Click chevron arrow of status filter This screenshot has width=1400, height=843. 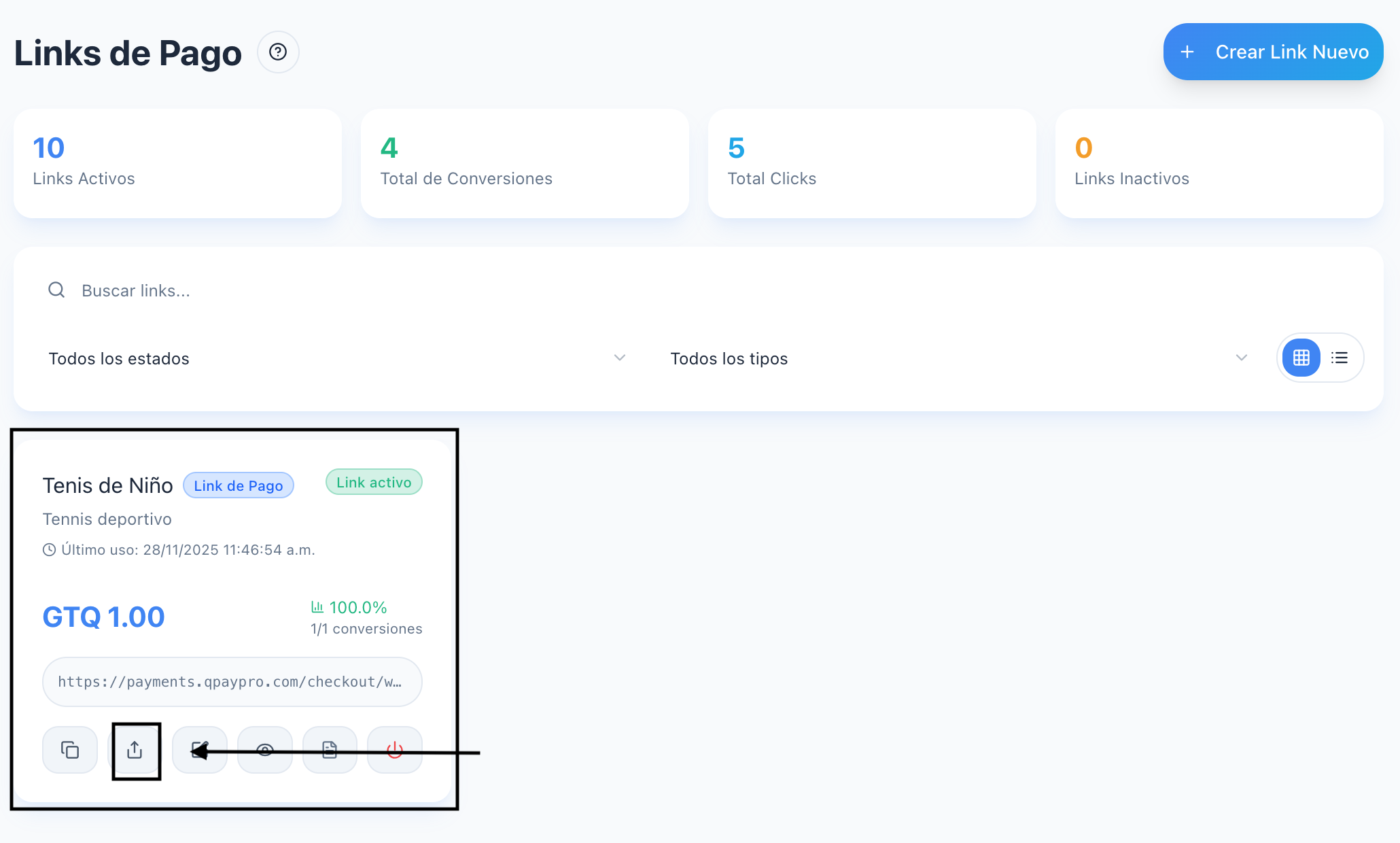click(619, 358)
